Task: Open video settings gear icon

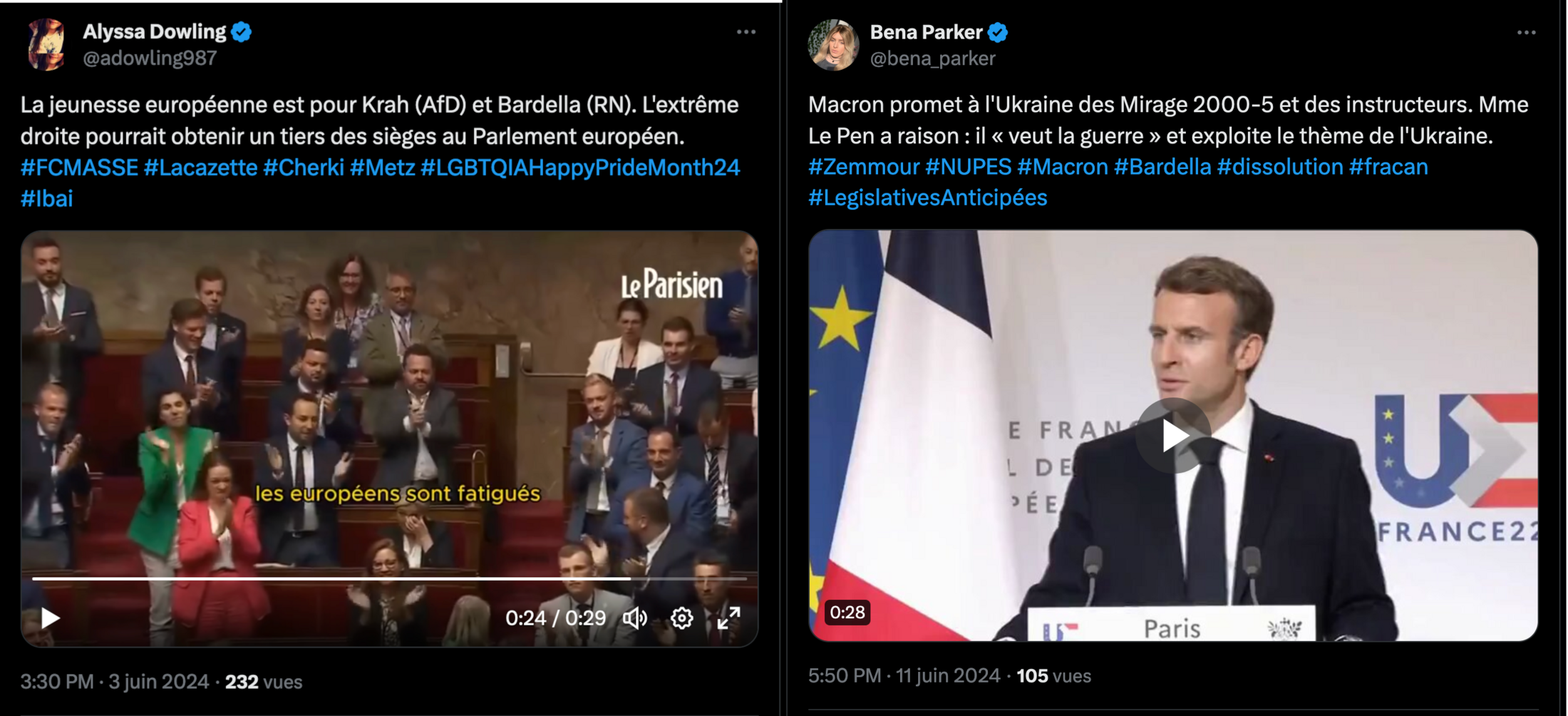Action: click(682, 618)
